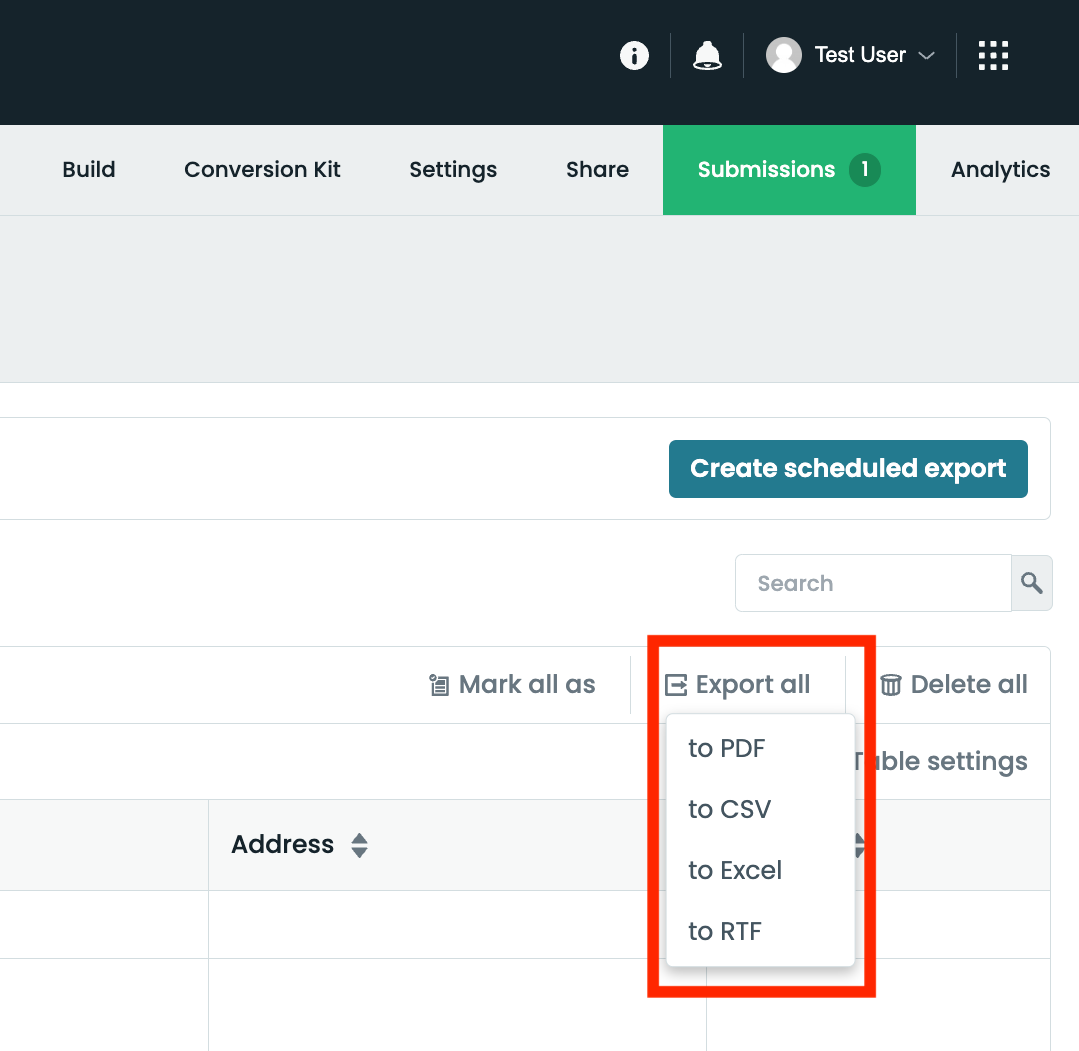Pick to Excel export option
Screen dimensions: 1079x1051
pos(735,870)
